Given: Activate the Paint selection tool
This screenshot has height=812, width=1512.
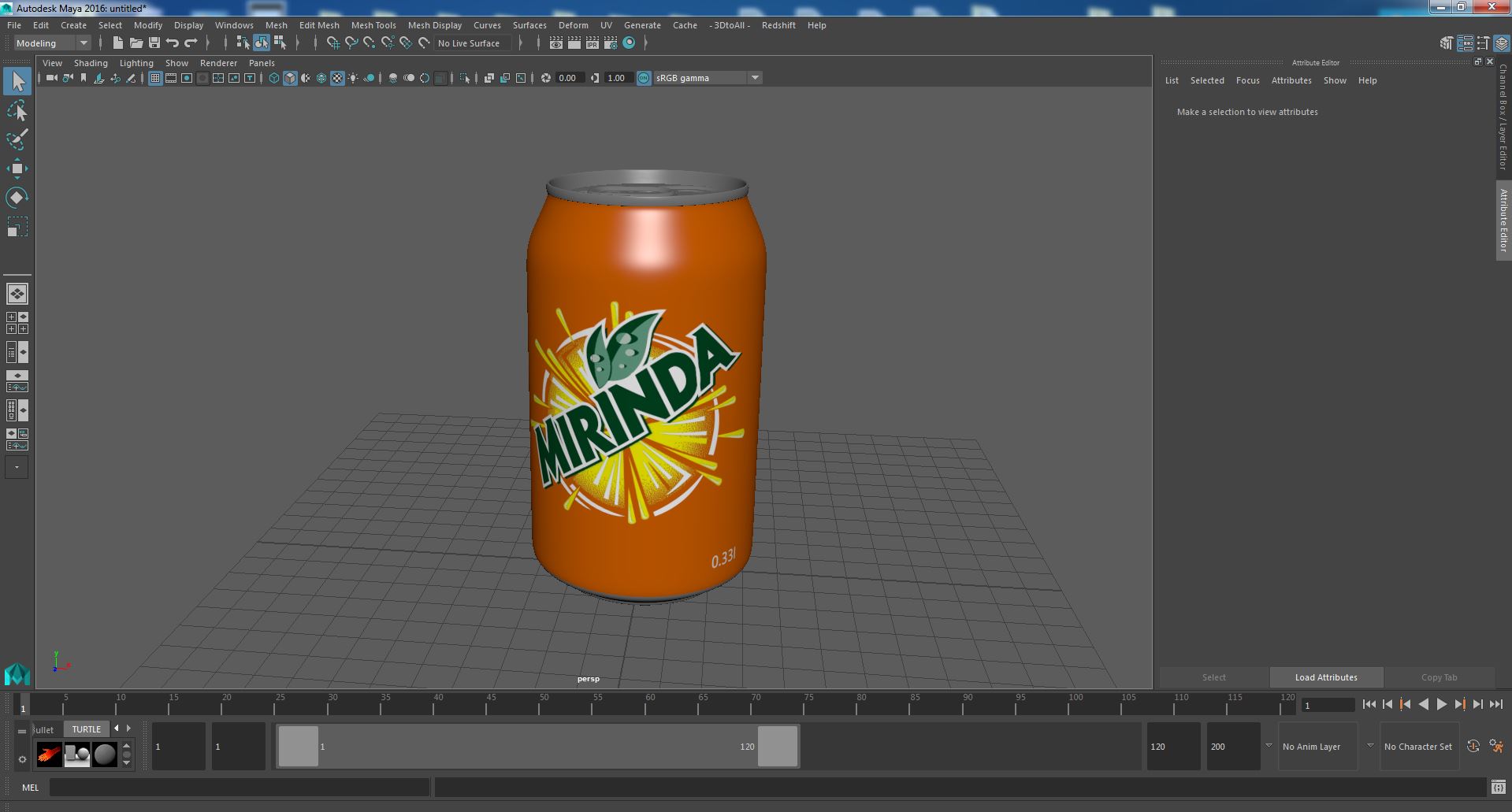Looking at the screenshot, I should click(17, 139).
